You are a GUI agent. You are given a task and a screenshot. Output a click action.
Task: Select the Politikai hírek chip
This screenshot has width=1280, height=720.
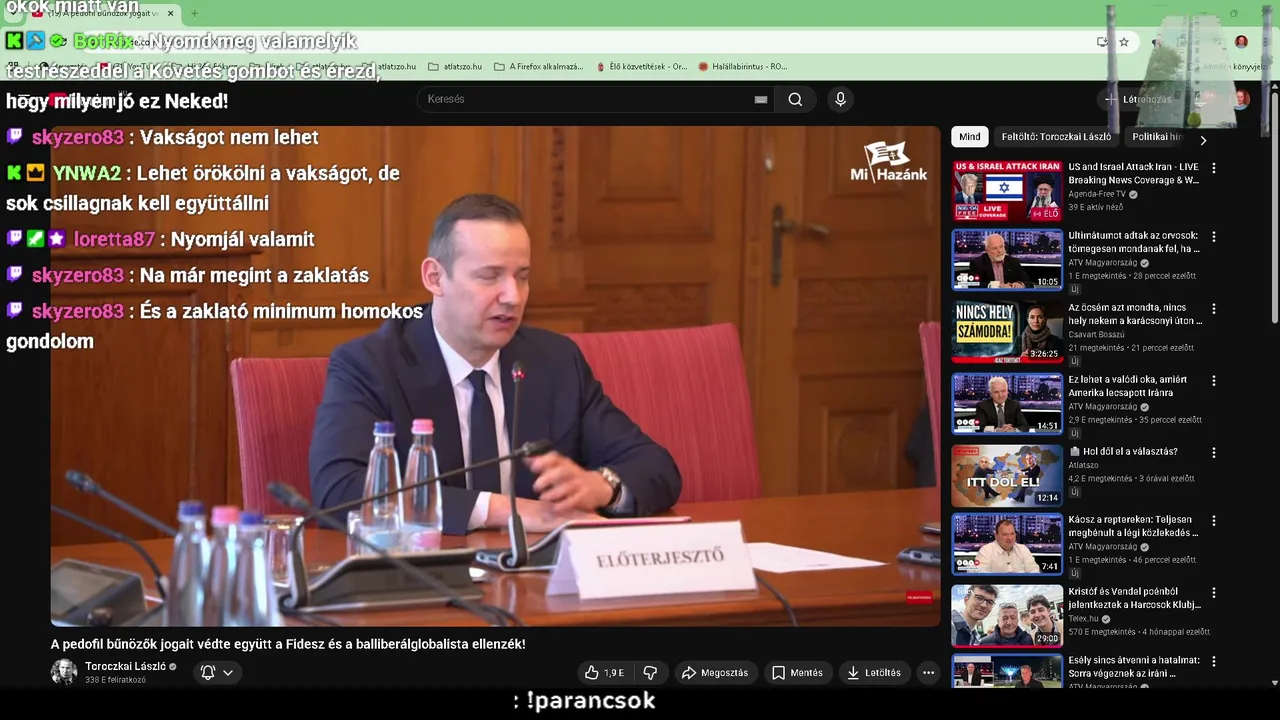[x=1156, y=137]
